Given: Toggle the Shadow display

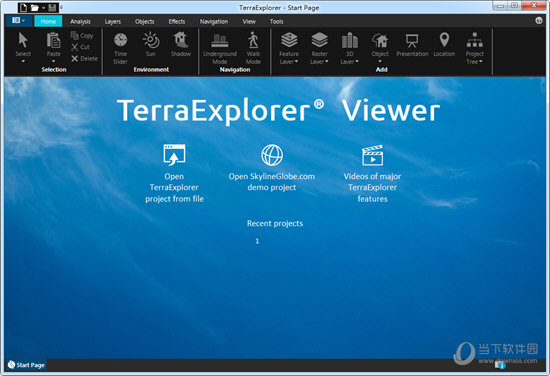Looking at the screenshot, I should tap(181, 44).
